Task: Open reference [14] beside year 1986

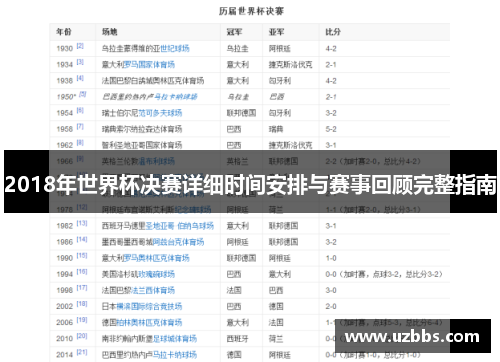Action: pyautogui.click(x=82, y=239)
